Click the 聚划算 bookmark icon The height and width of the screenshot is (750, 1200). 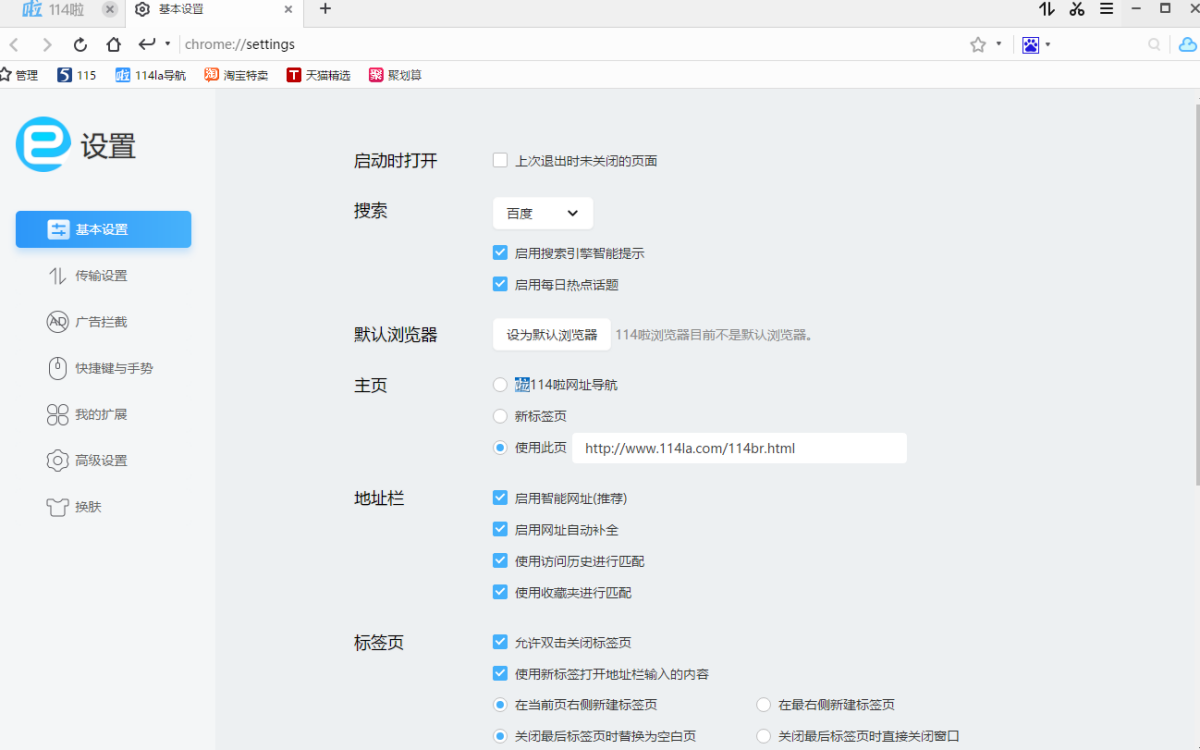tap(376, 73)
